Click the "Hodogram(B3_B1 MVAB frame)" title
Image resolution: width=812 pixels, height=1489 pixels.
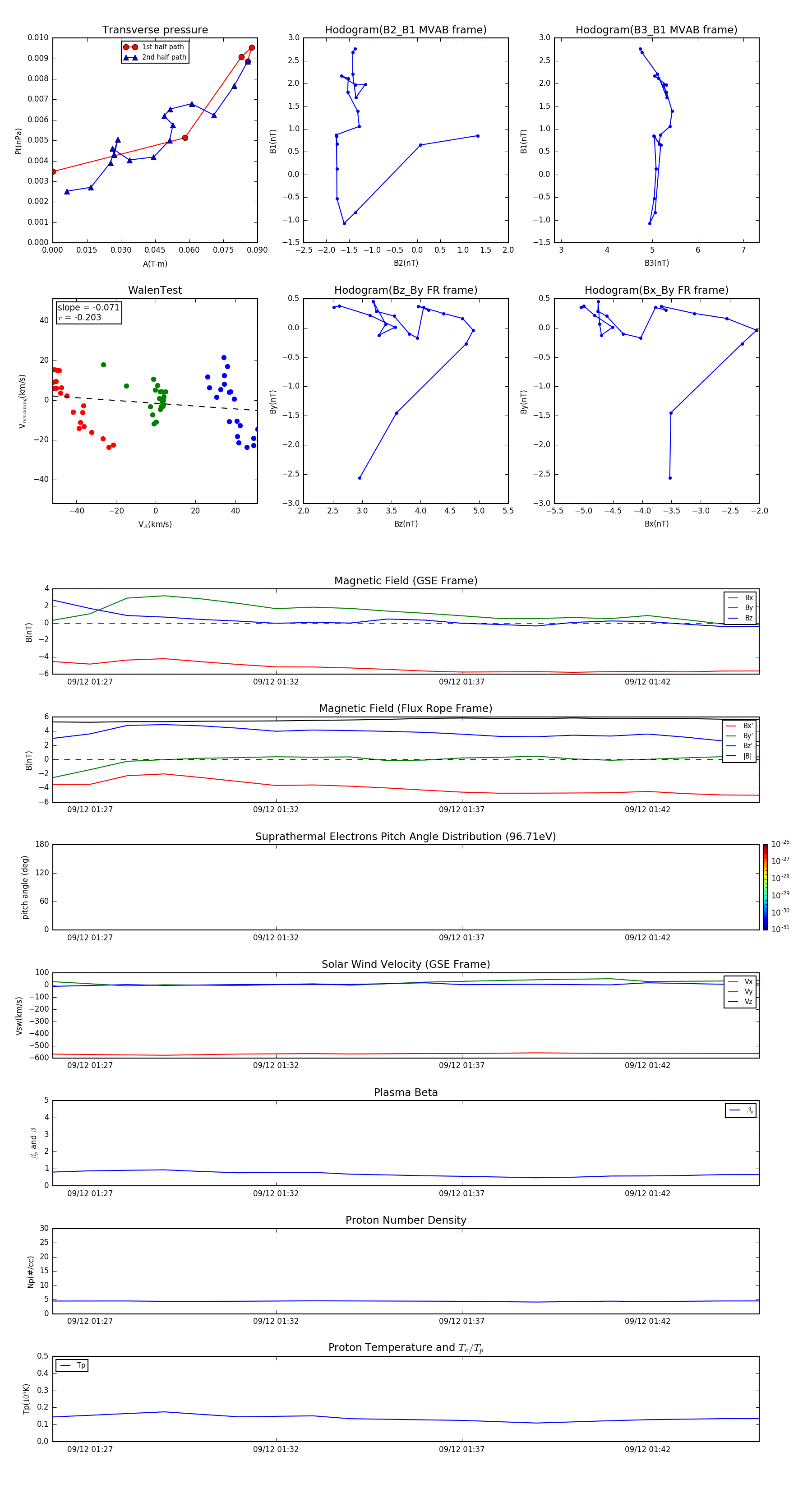[x=656, y=30]
